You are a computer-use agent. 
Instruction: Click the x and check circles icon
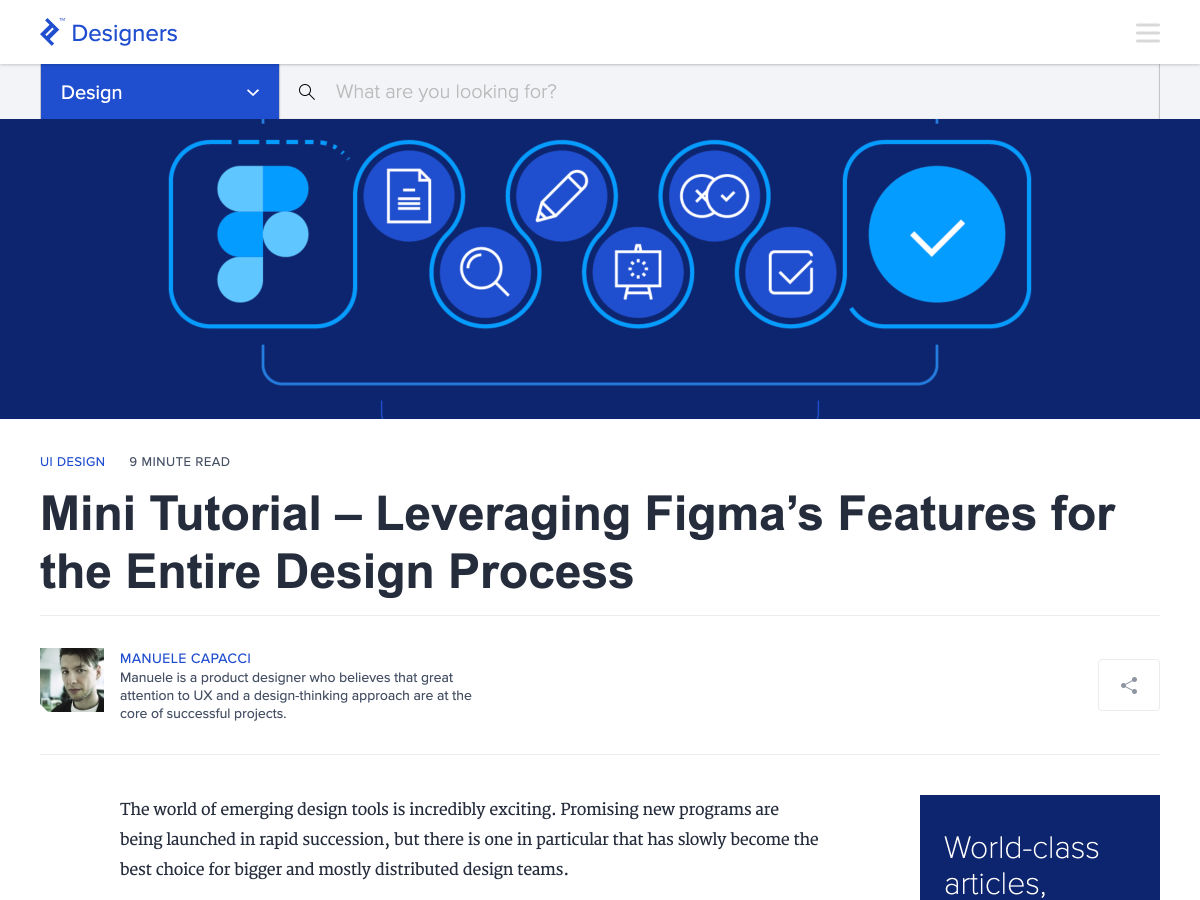(714, 194)
